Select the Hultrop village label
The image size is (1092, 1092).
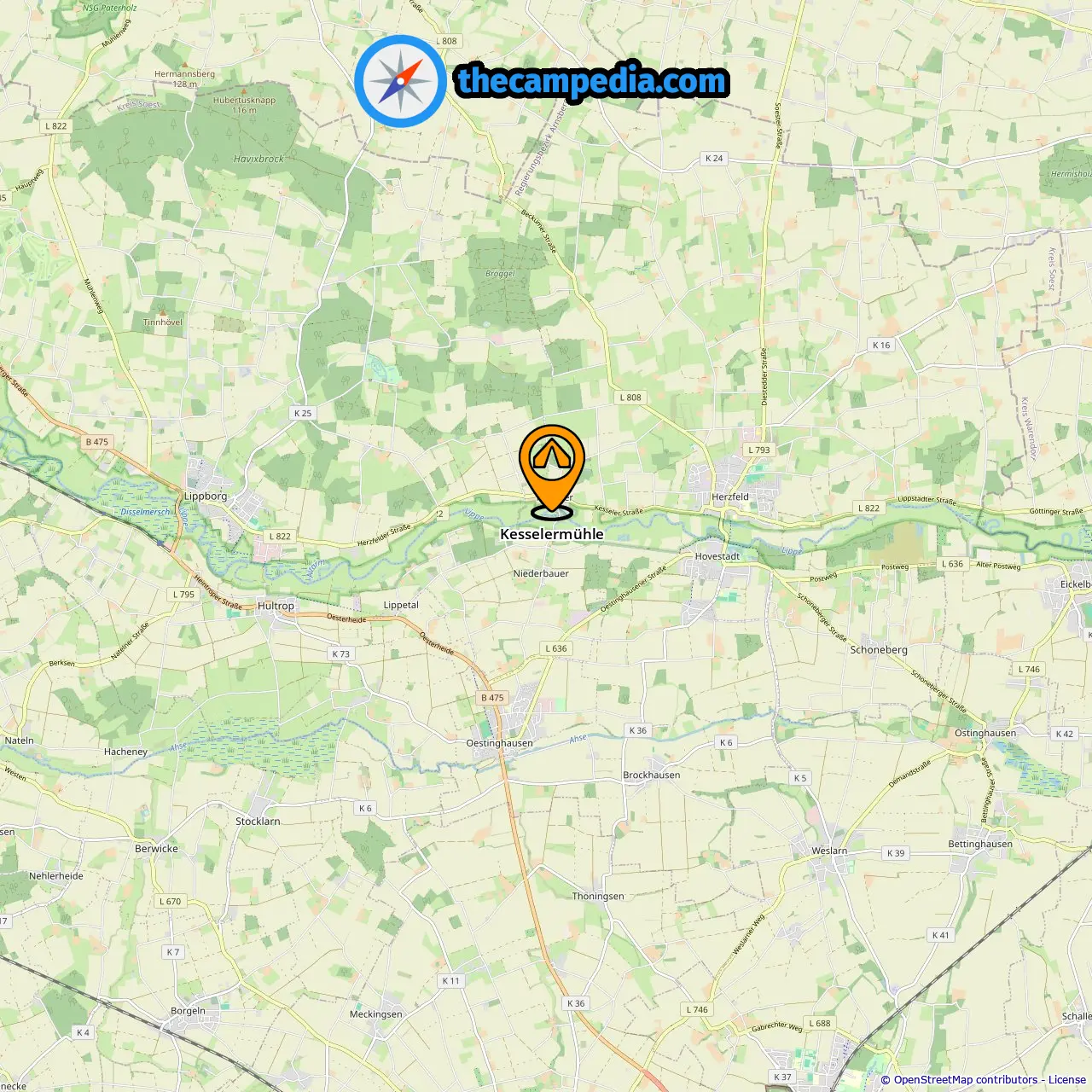(x=276, y=606)
